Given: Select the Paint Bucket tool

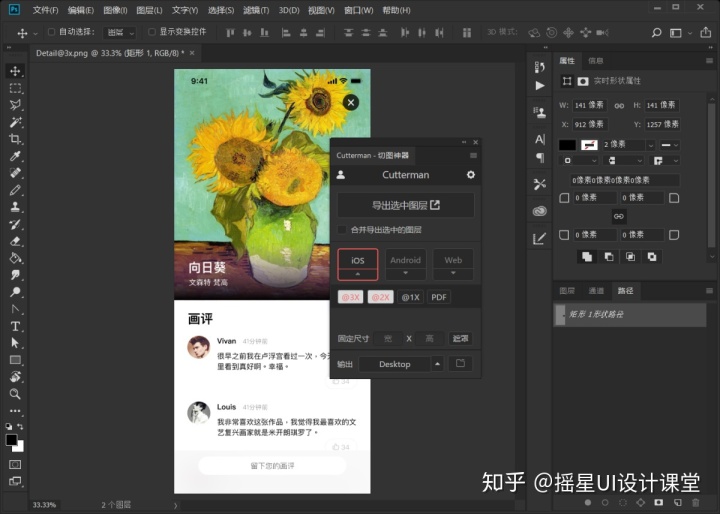Looking at the screenshot, I should [x=15, y=258].
